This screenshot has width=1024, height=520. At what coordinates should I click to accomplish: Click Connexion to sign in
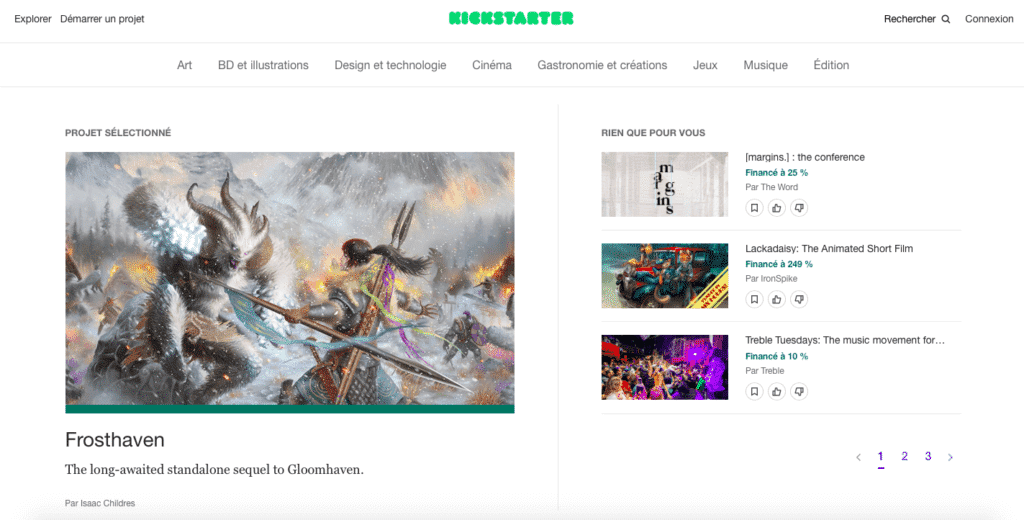pyautogui.click(x=989, y=19)
